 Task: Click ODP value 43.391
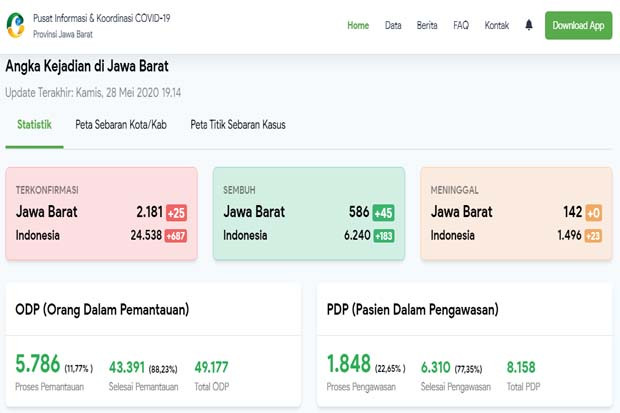tap(127, 368)
